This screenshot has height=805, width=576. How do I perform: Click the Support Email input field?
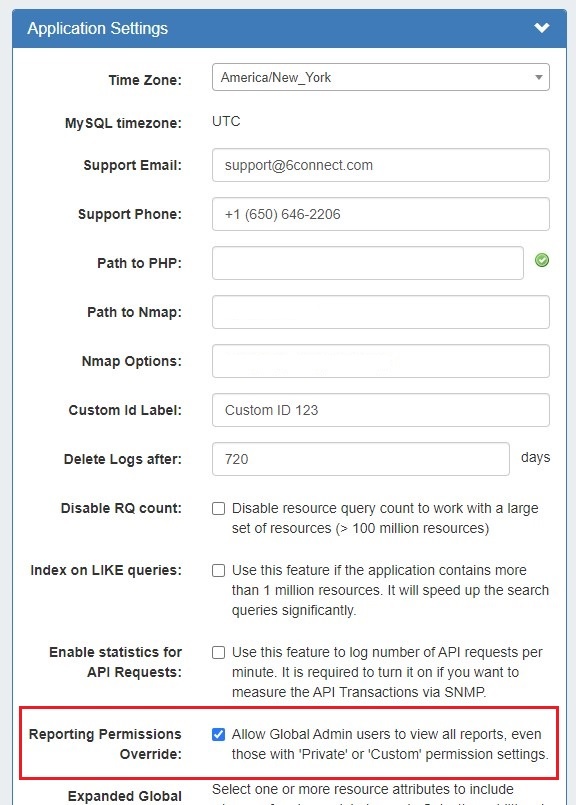click(x=380, y=165)
